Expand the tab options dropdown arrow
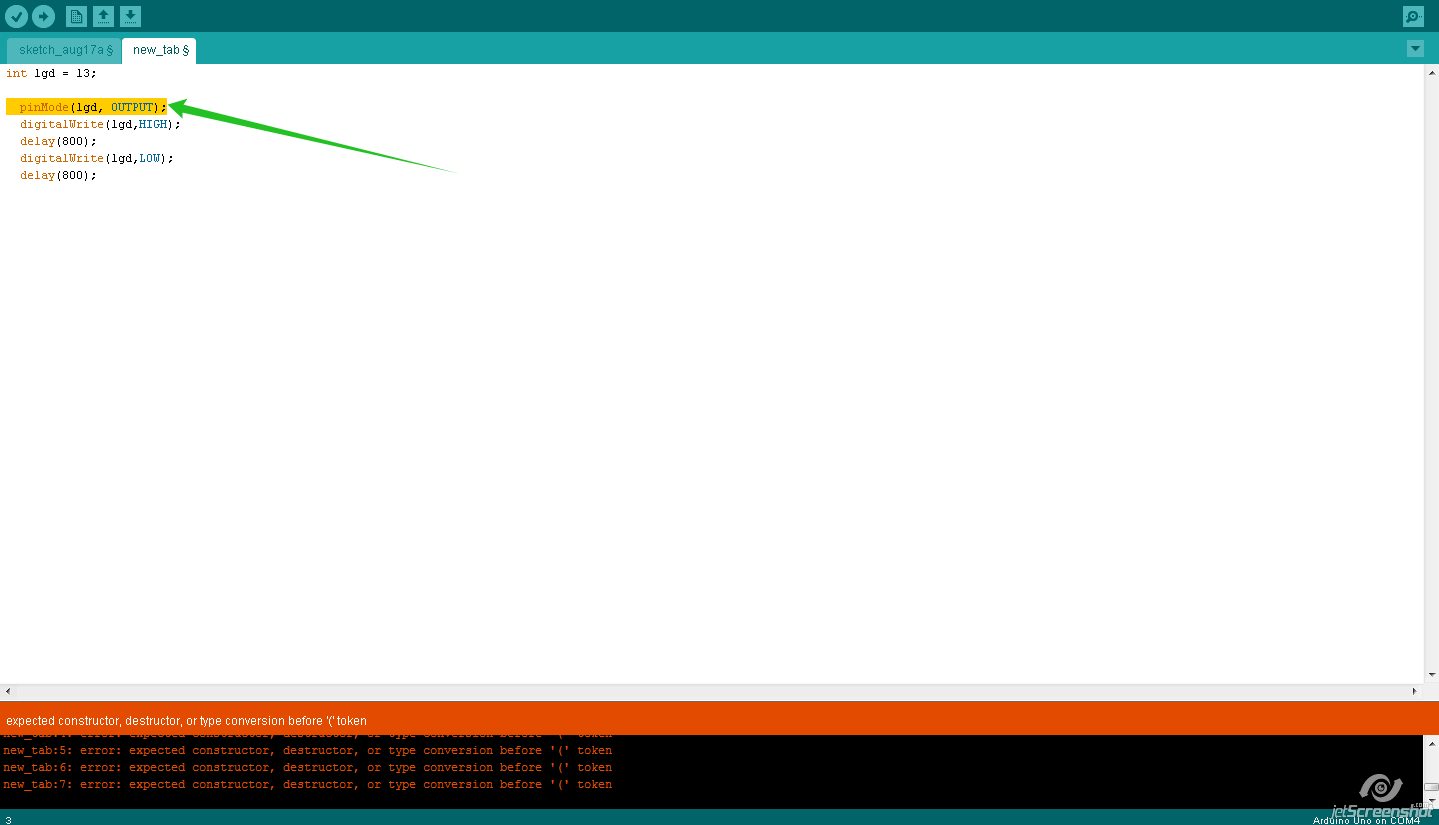The width and height of the screenshot is (1439, 825). 1414,49
